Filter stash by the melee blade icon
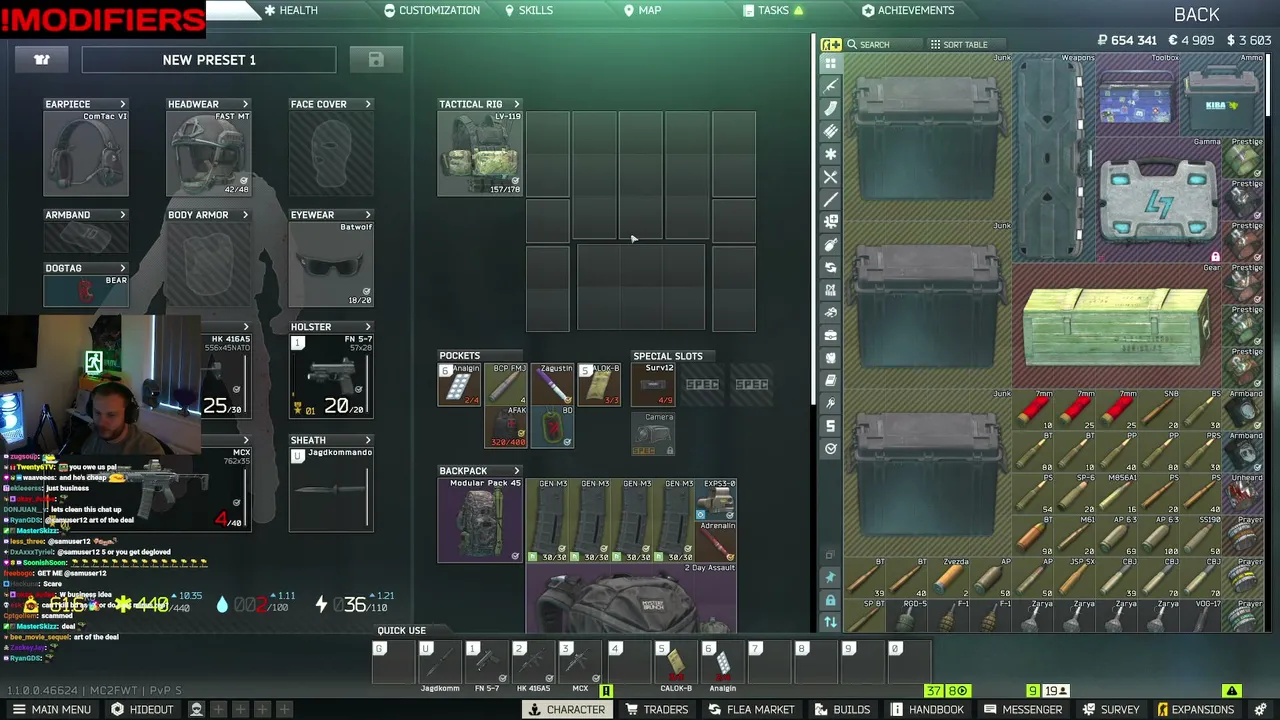The width and height of the screenshot is (1280, 720). click(x=830, y=200)
